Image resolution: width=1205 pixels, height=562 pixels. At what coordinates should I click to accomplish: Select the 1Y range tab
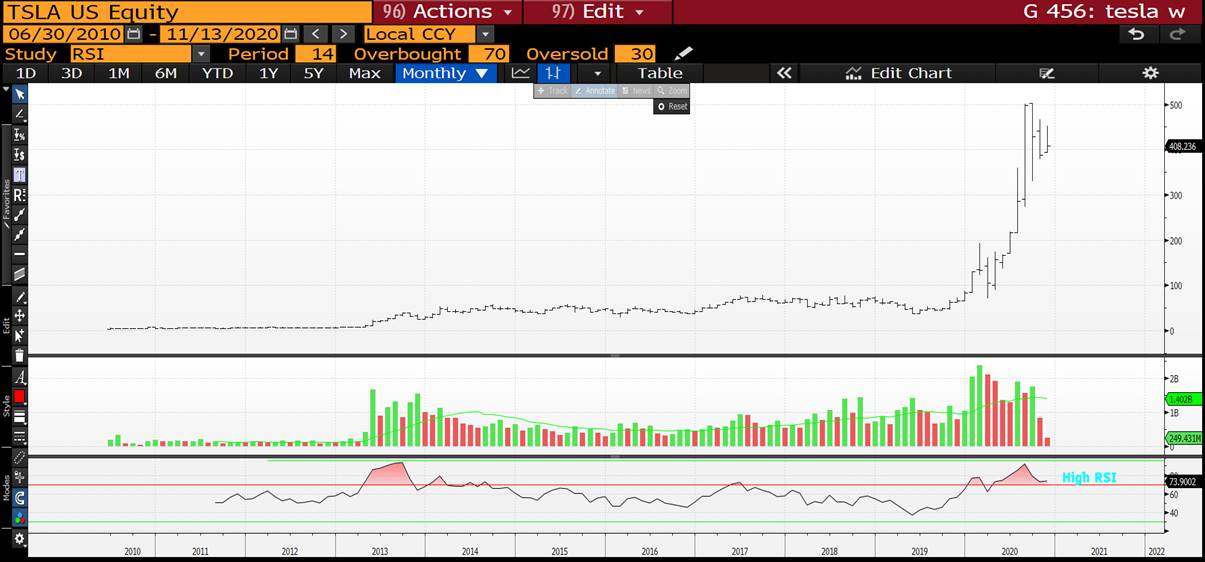pos(268,73)
